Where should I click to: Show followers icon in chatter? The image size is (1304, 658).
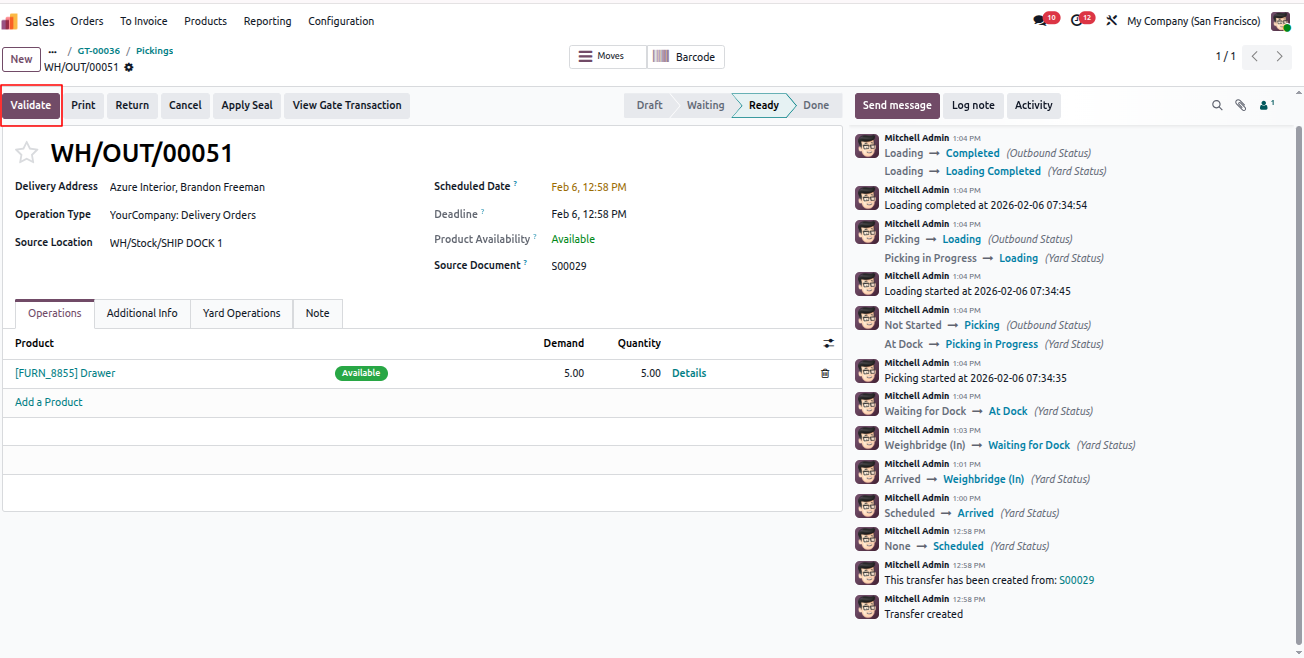point(1267,105)
